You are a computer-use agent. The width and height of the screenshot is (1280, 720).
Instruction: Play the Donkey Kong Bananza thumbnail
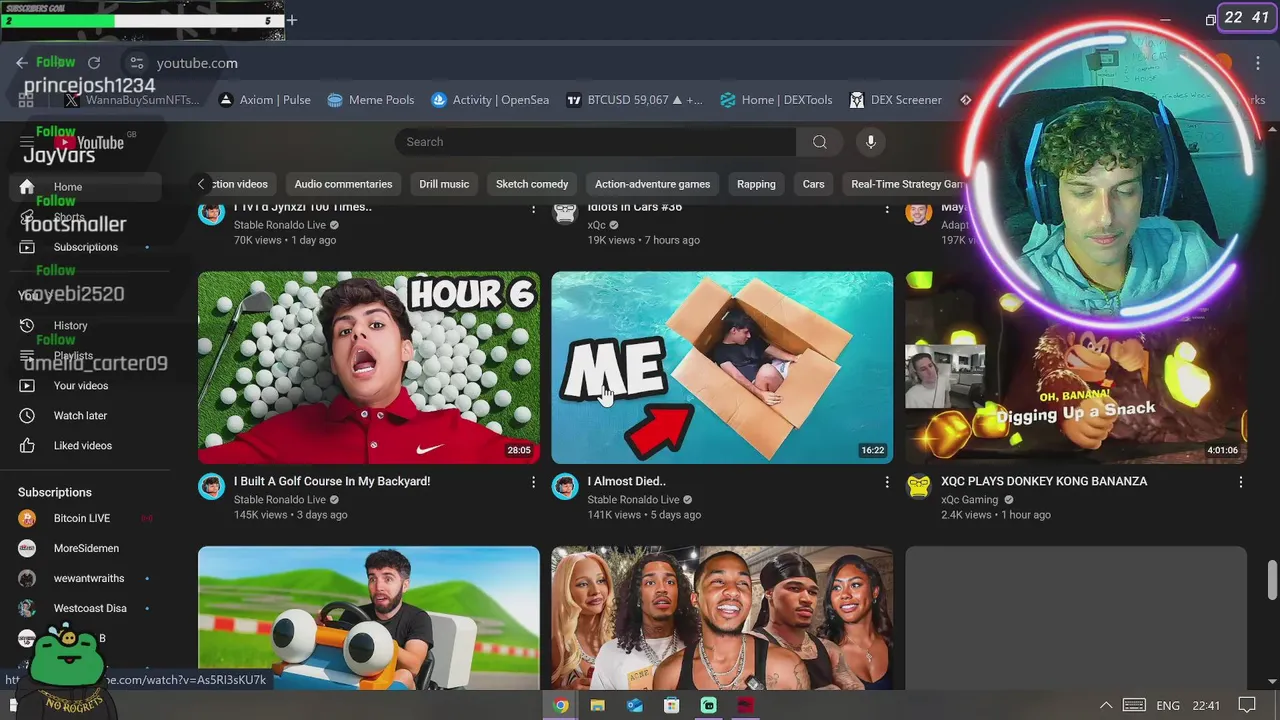tap(1076, 367)
